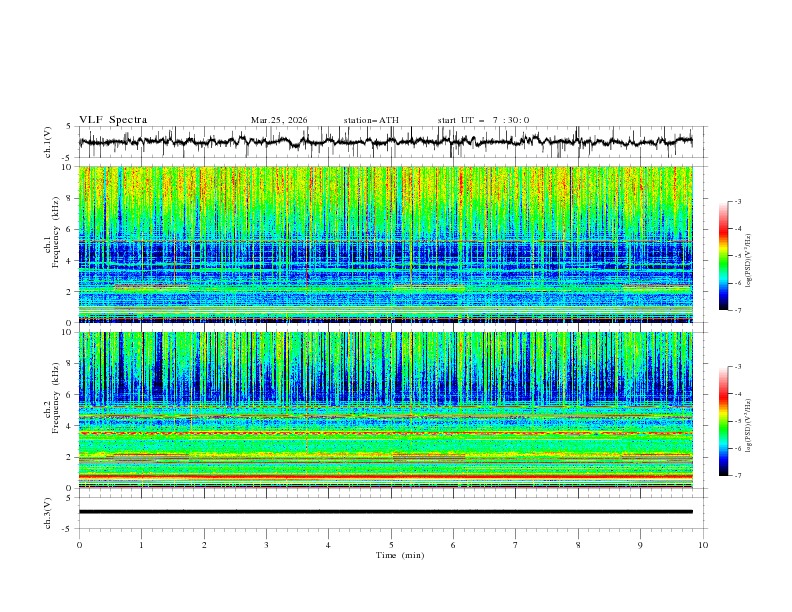
Task: Click time axis tick label "5"
Action: 391,545
